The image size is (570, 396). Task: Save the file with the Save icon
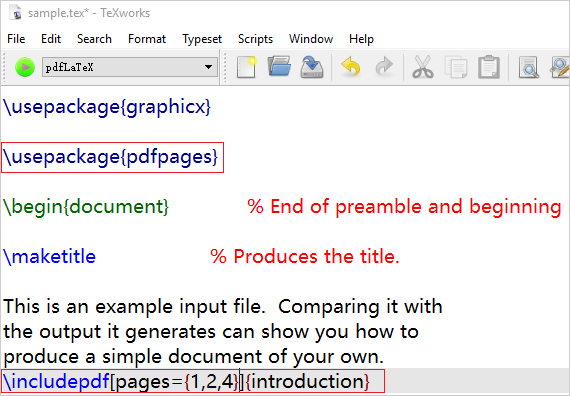[x=312, y=67]
